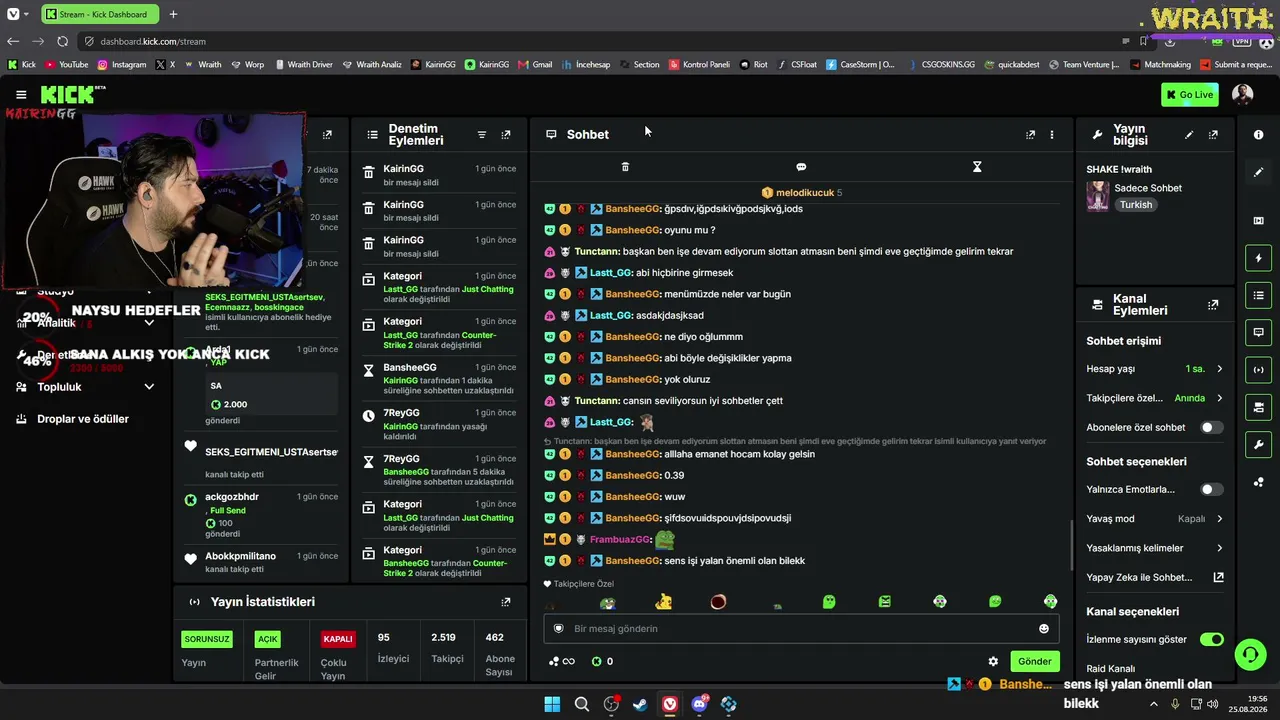
Task: Click the ackgozbhdr Full Send event
Action: tap(262, 515)
